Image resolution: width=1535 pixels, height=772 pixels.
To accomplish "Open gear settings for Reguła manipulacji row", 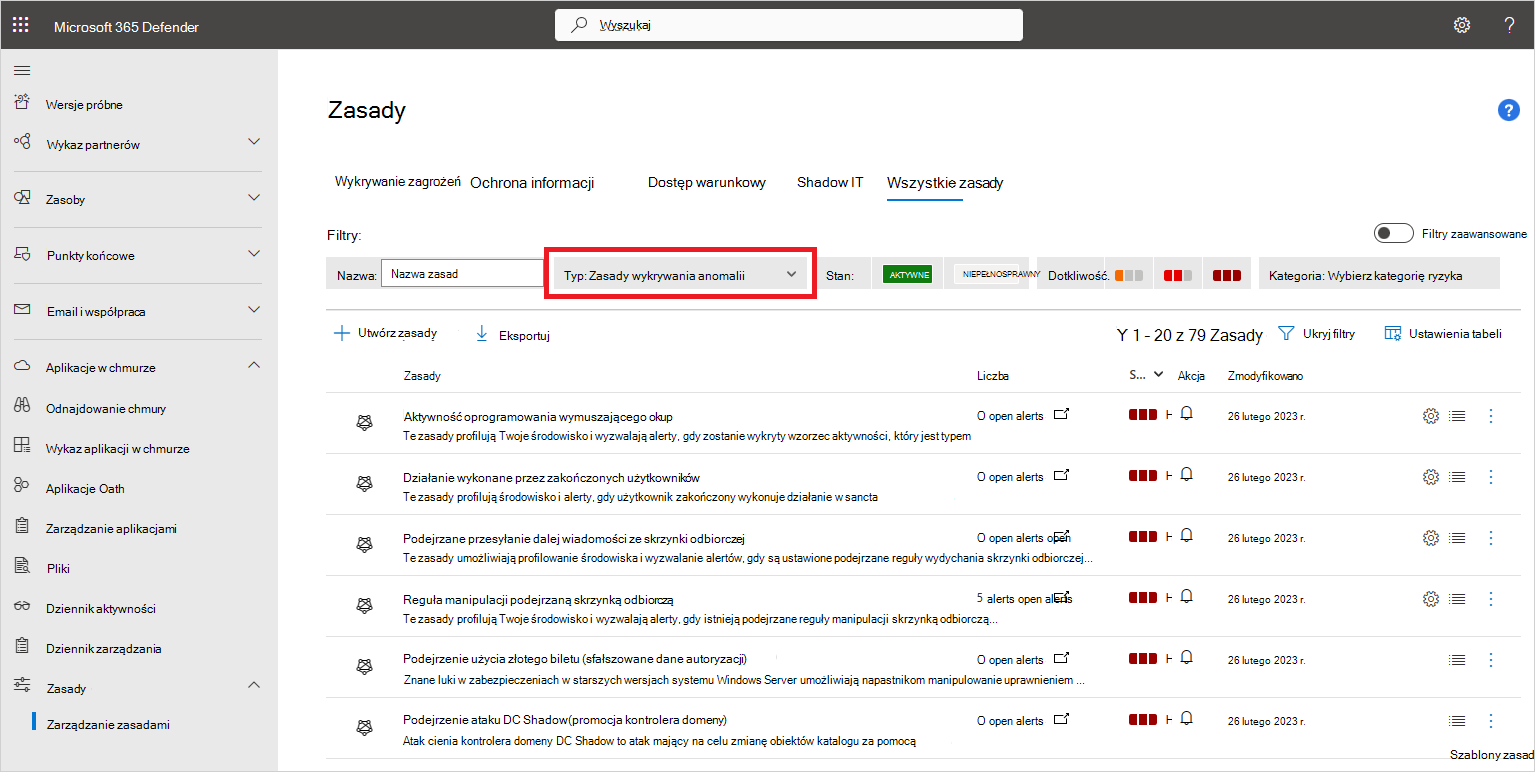I will point(1430,599).
